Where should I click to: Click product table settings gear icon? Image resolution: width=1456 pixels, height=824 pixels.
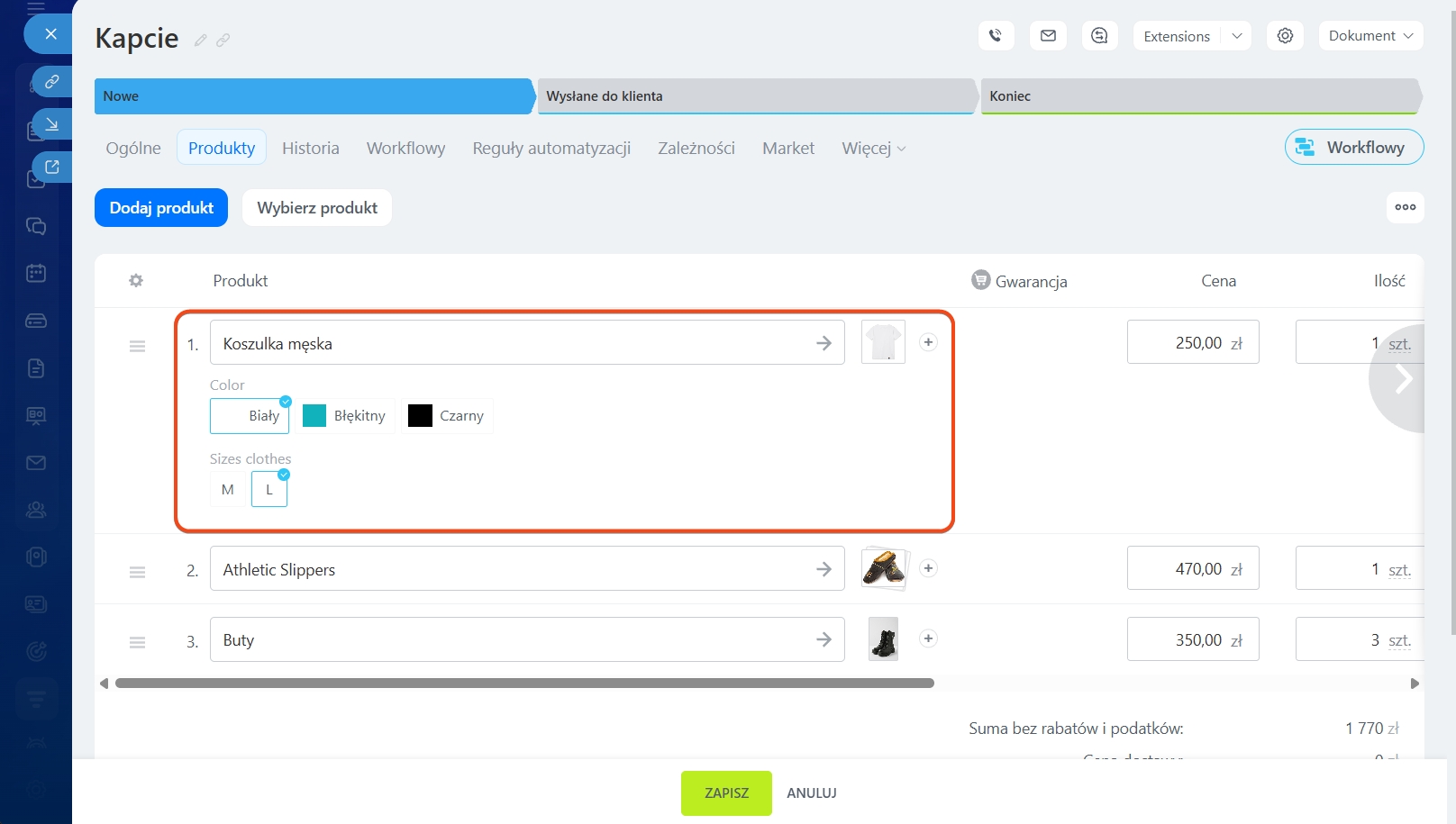(136, 281)
